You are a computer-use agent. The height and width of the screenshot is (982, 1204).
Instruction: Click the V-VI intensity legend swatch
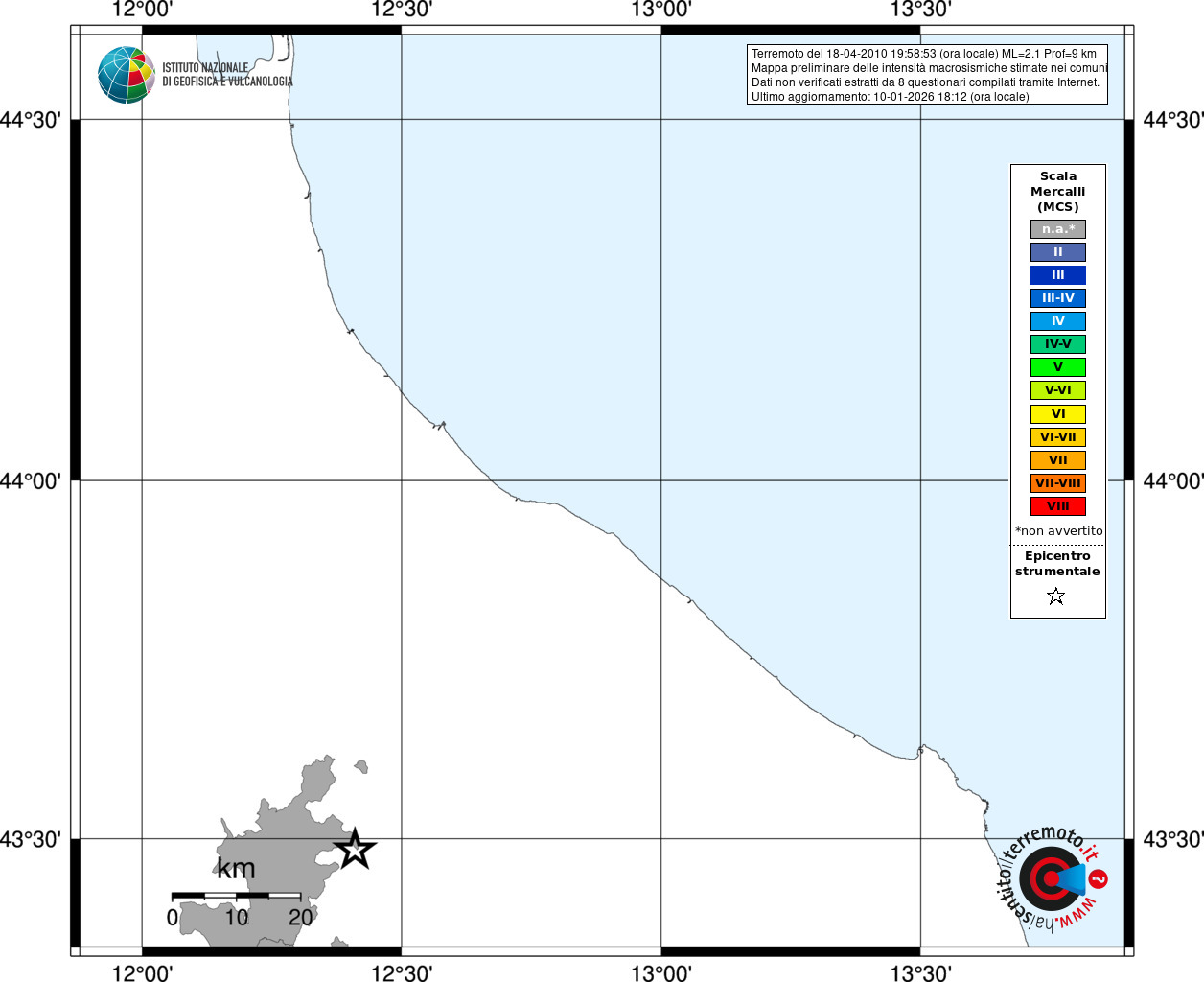tap(1058, 390)
